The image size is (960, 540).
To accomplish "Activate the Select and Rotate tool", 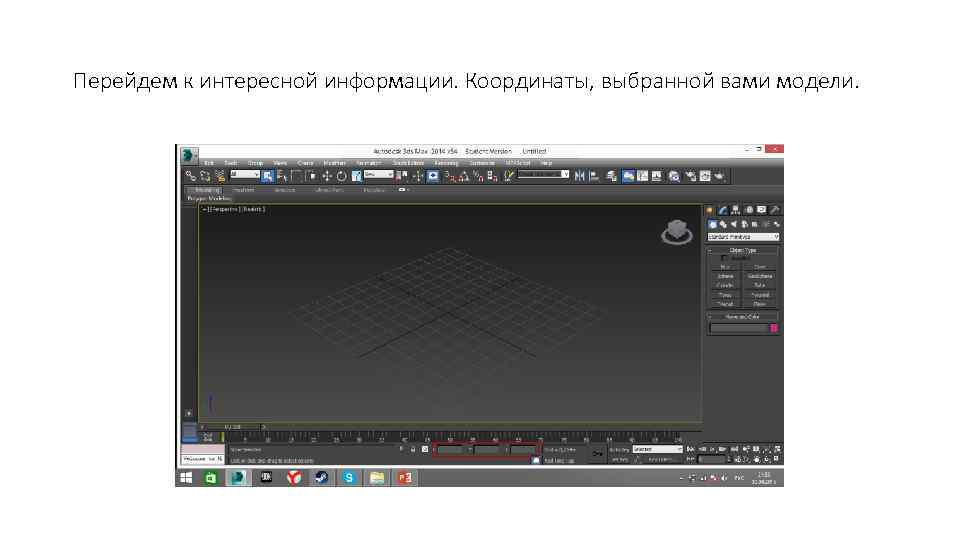I will (x=341, y=176).
